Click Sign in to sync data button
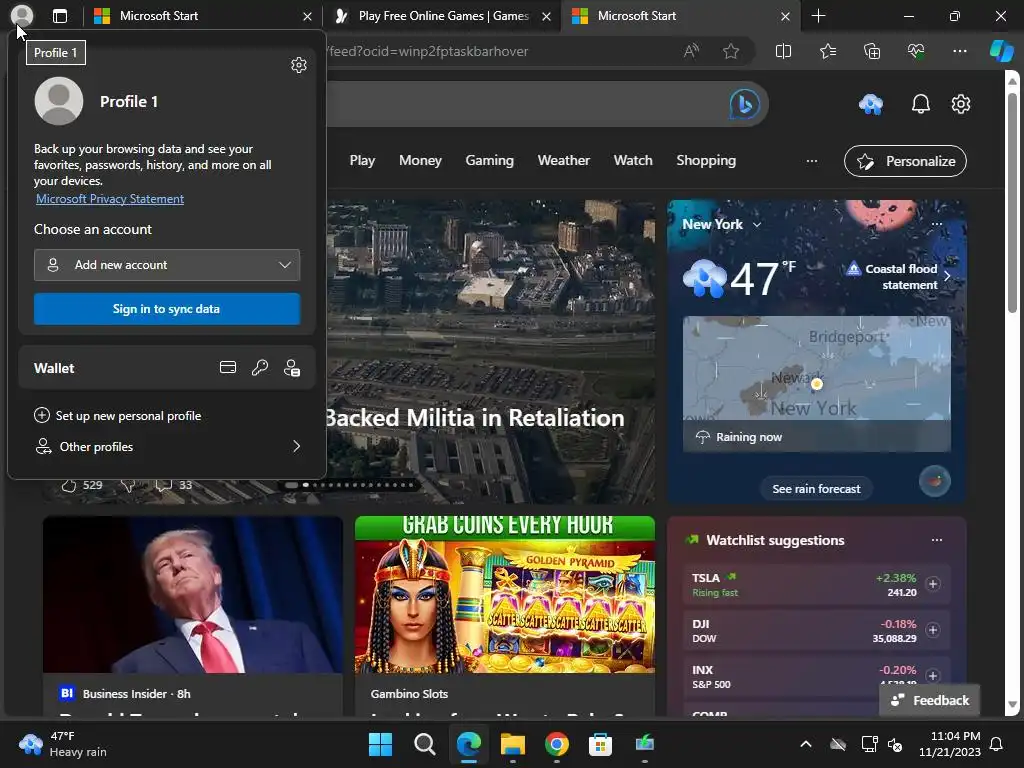The width and height of the screenshot is (1024, 768). click(167, 309)
